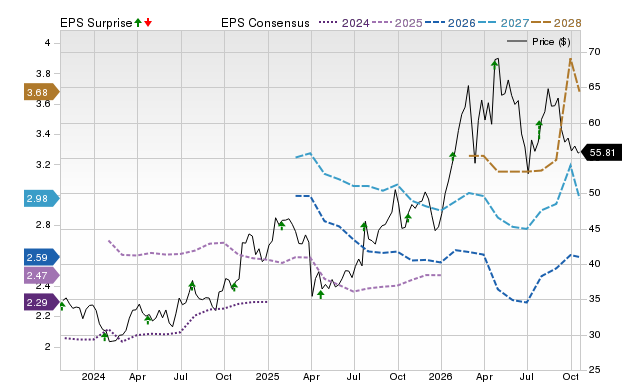The width and height of the screenshot is (640, 382).
Task: Click the 25 tick on the price axis
Action: (595, 370)
